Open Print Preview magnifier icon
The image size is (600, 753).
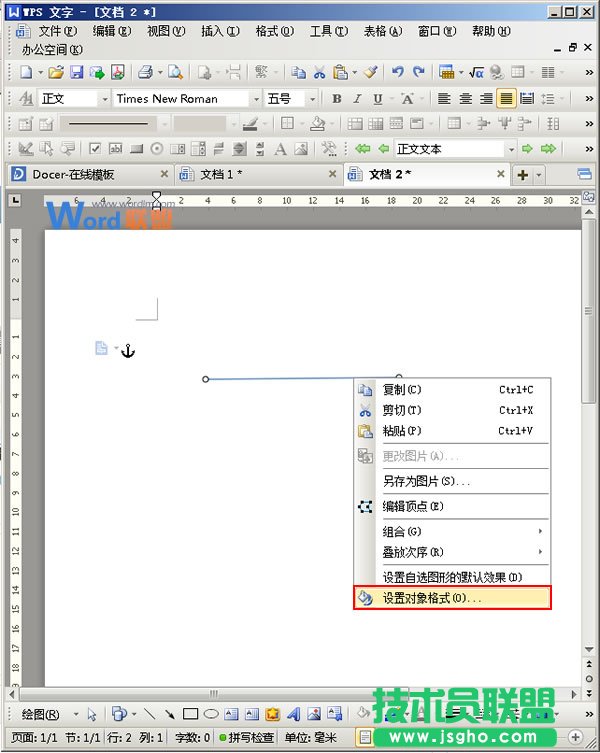175,73
